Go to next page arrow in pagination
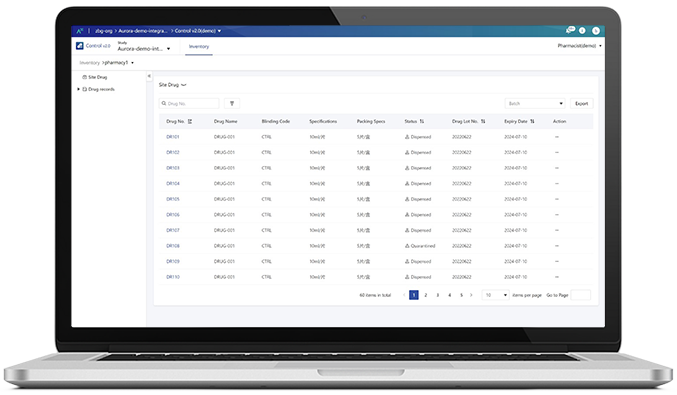This screenshot has width=677, height=395. click(471, 295)
